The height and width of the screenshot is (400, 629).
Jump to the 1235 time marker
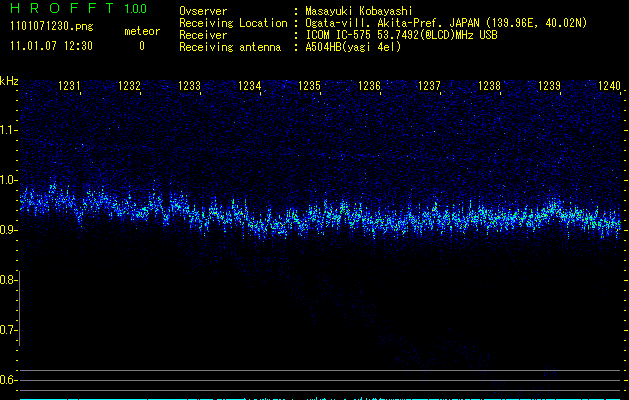click(x=309, y=87)
